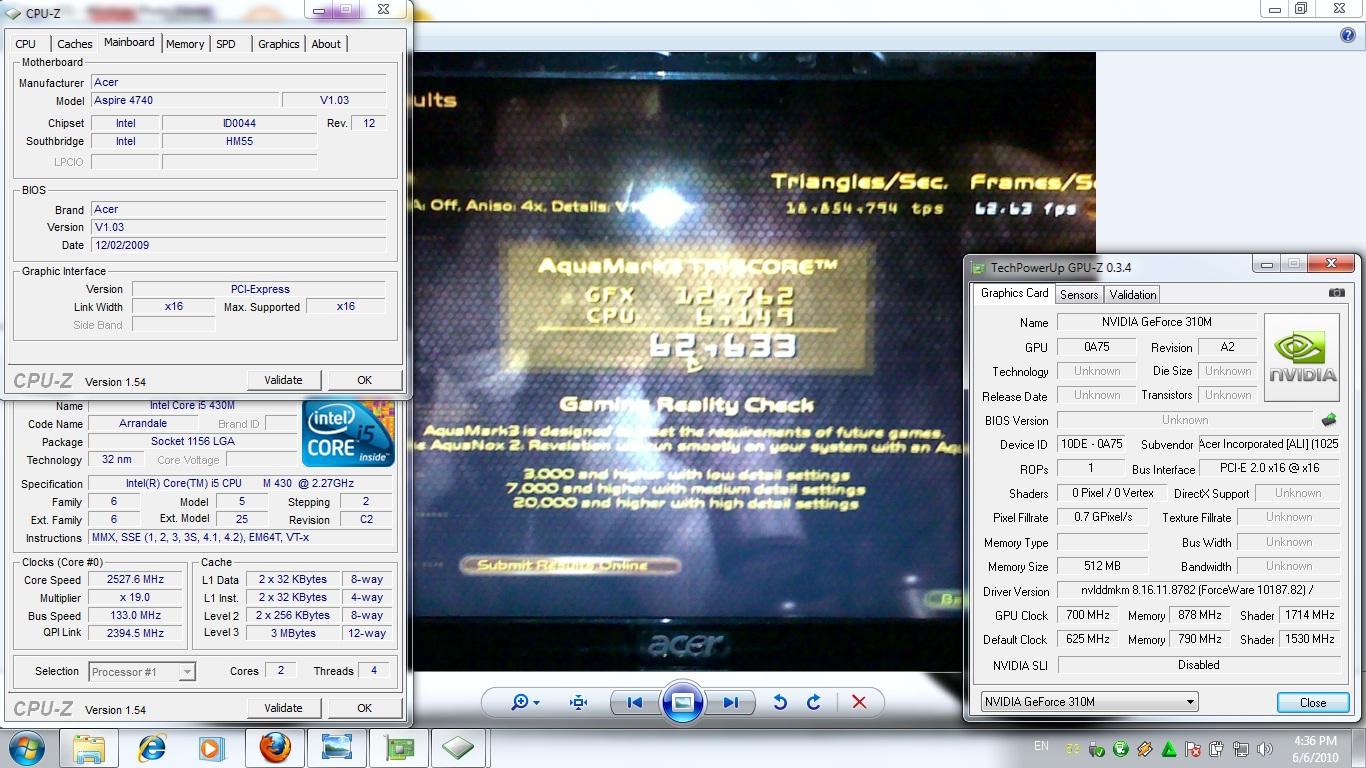The height and width of the screenshot is (768, 1366).
Task: Switch to Firefox in the taskbar
Action: 275,748
